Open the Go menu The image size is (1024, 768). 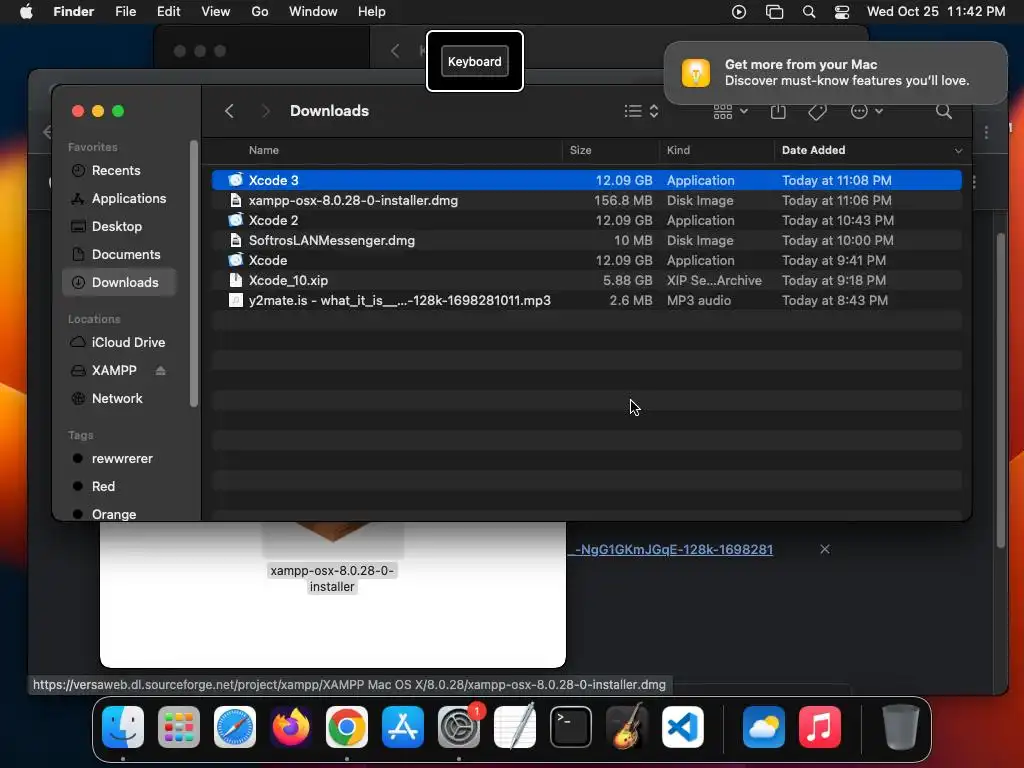(x=260, y=12)
